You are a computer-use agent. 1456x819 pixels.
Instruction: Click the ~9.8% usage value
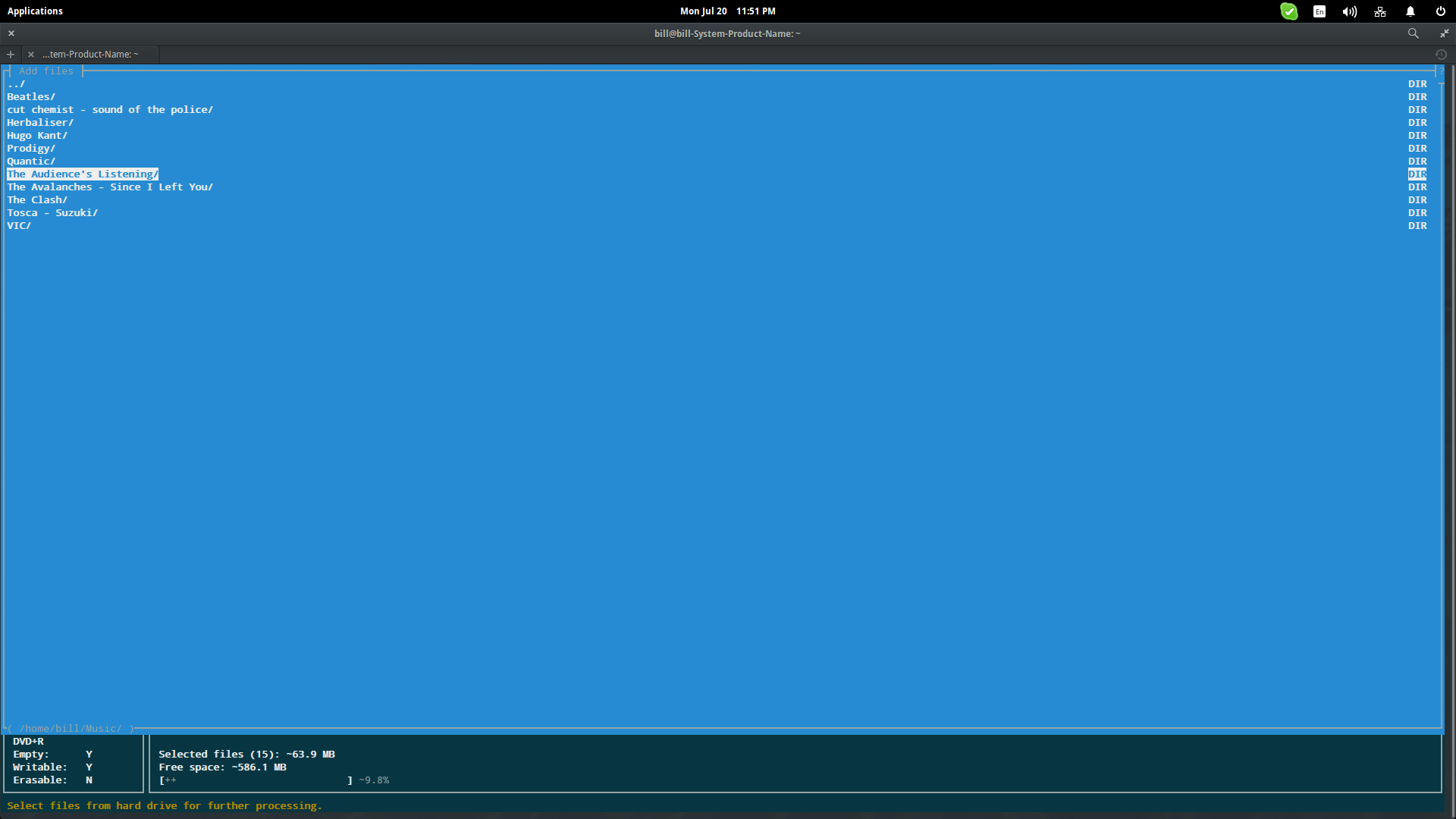click(x=374, y=780)
